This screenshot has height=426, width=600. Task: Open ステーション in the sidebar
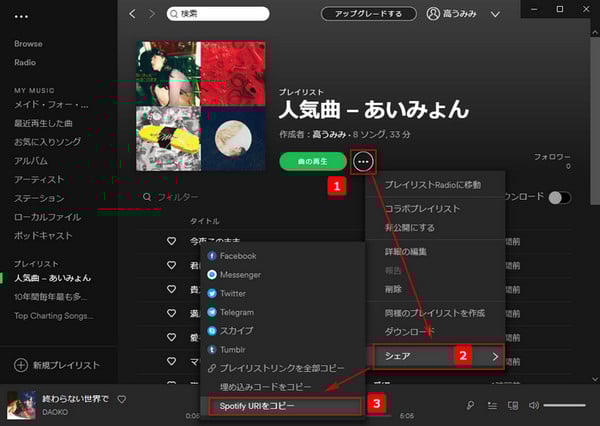pyautogui.click(x=39, y=198)
